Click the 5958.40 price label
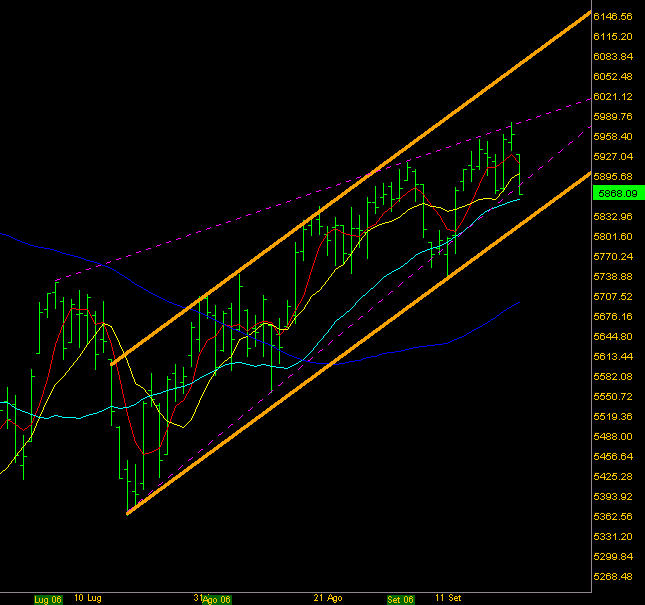The height and width of the screenshot is (605, 645). [613, 137]
